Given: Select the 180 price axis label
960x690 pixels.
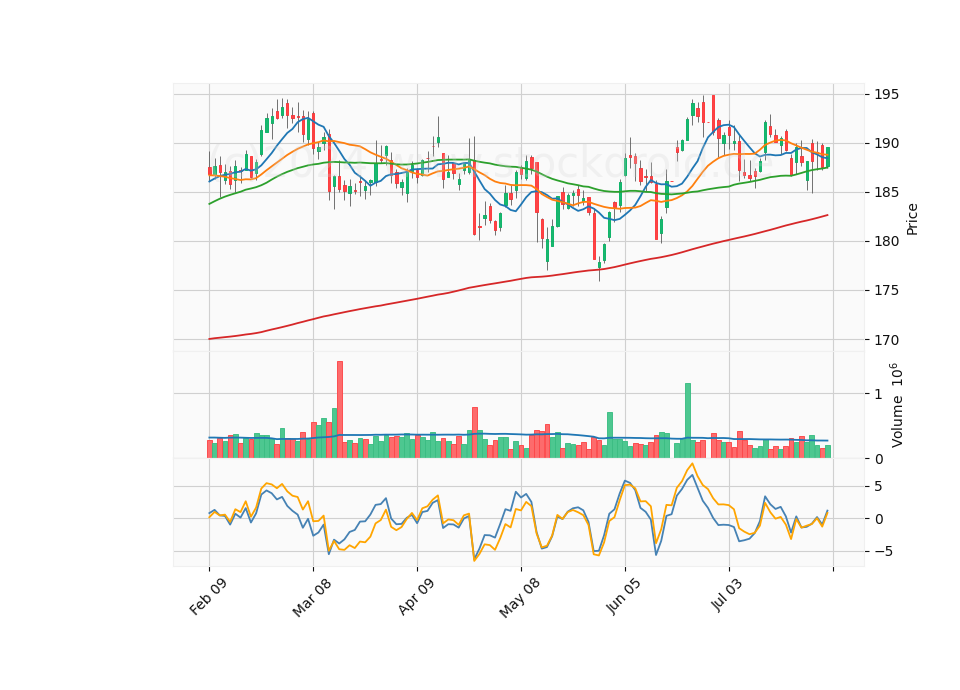Looking at the screenshot, I should pyautogui.click(x=886, y=241).
